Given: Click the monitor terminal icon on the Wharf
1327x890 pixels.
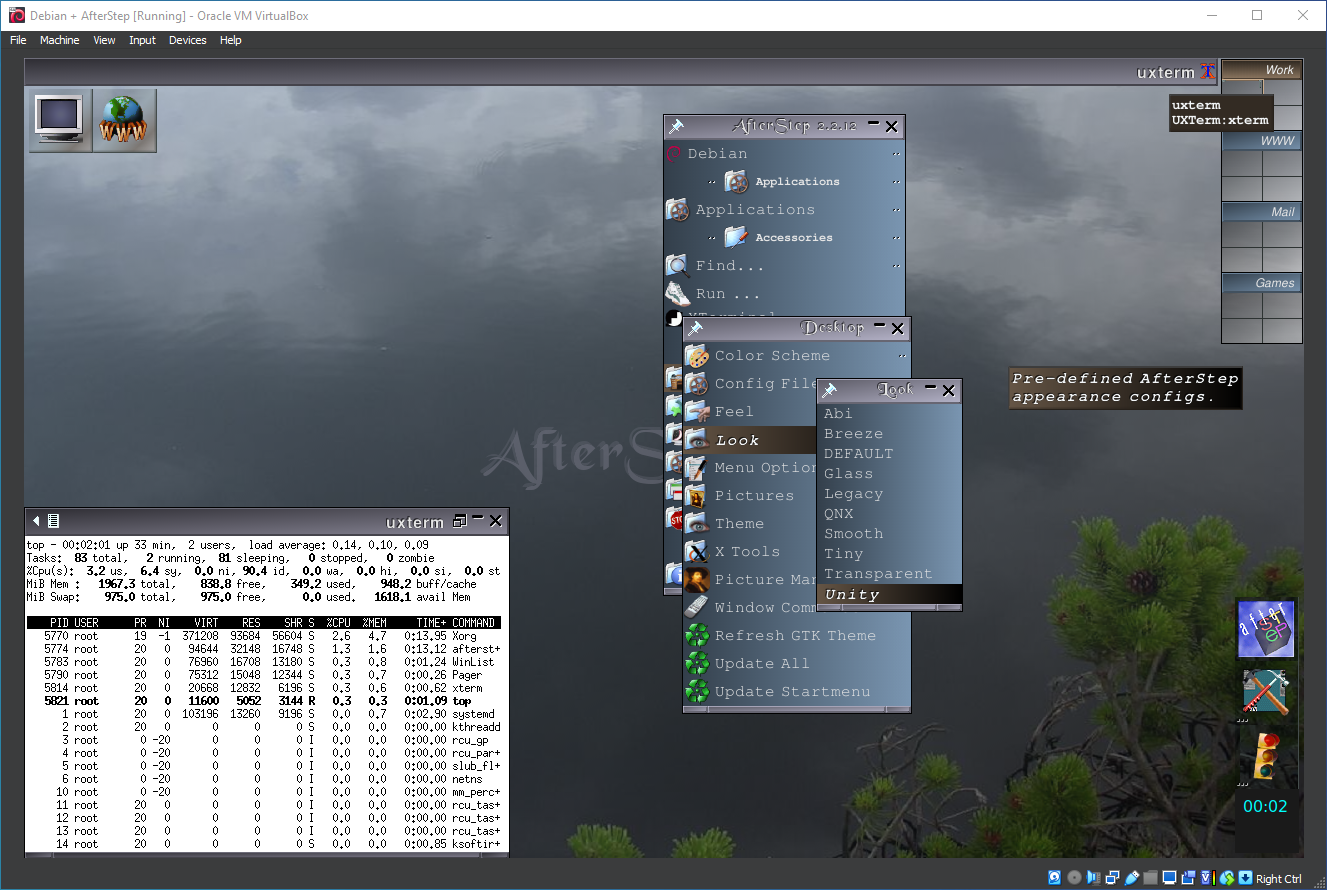Looking at the screenshot, I should pyautogui.click(x=60, y=120).
